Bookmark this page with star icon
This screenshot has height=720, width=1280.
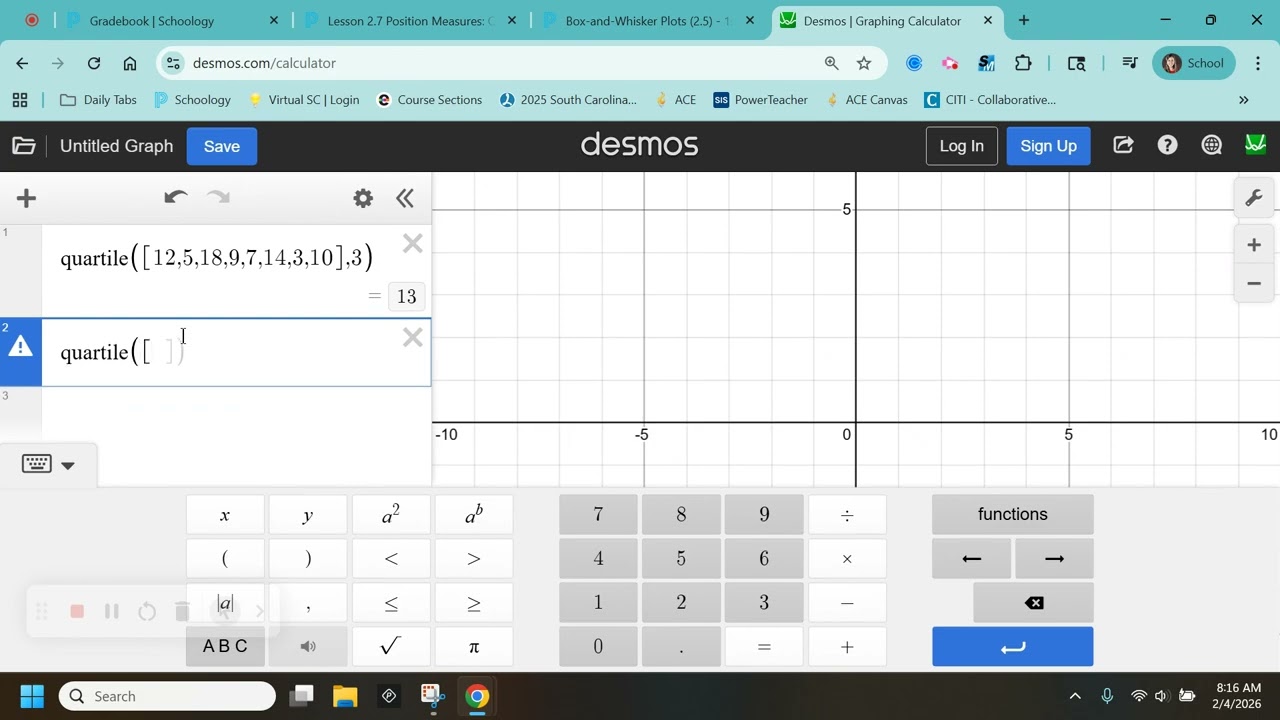864,63
